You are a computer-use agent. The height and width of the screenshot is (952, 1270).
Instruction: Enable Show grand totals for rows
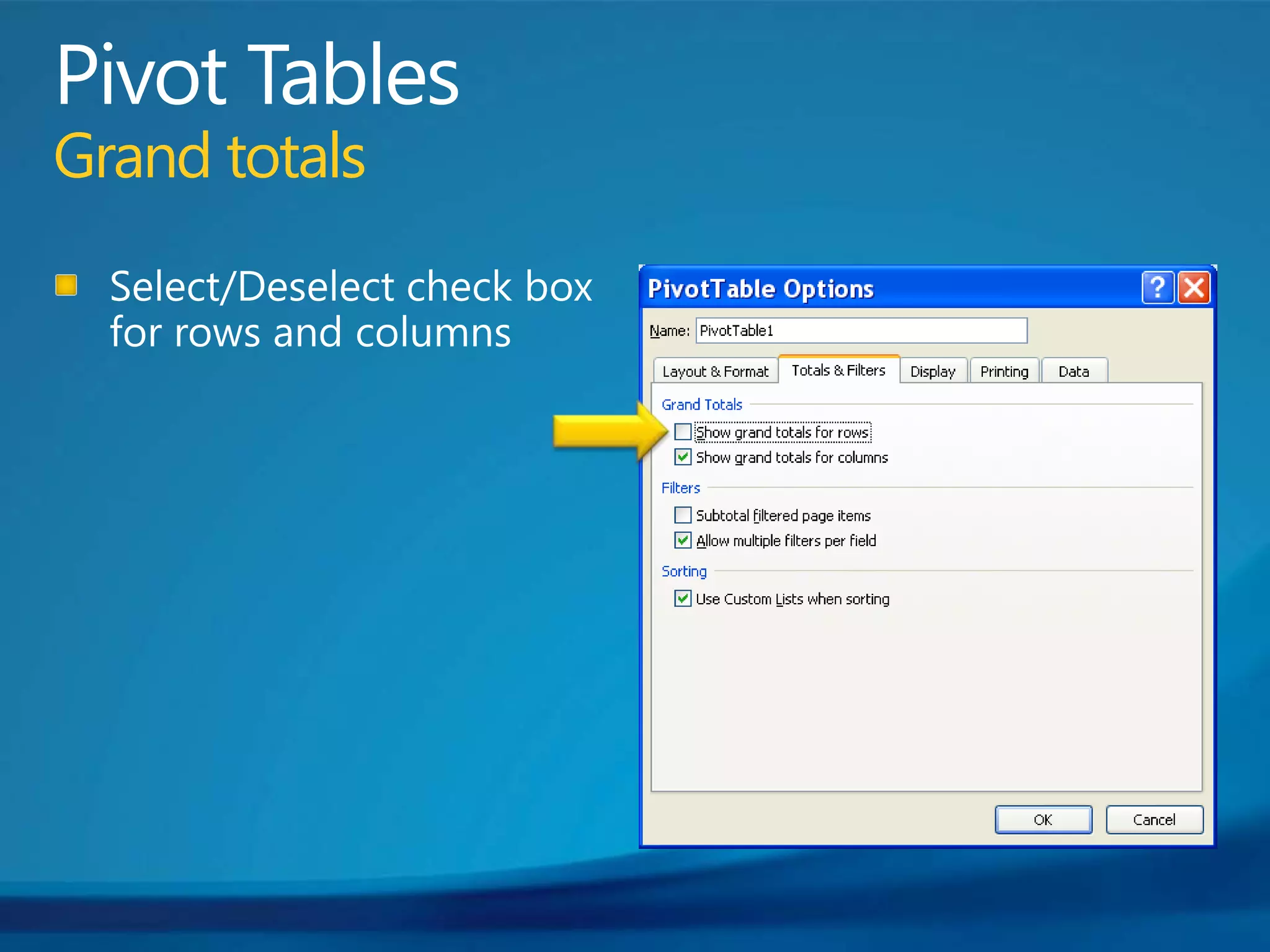tap(683, 431)
